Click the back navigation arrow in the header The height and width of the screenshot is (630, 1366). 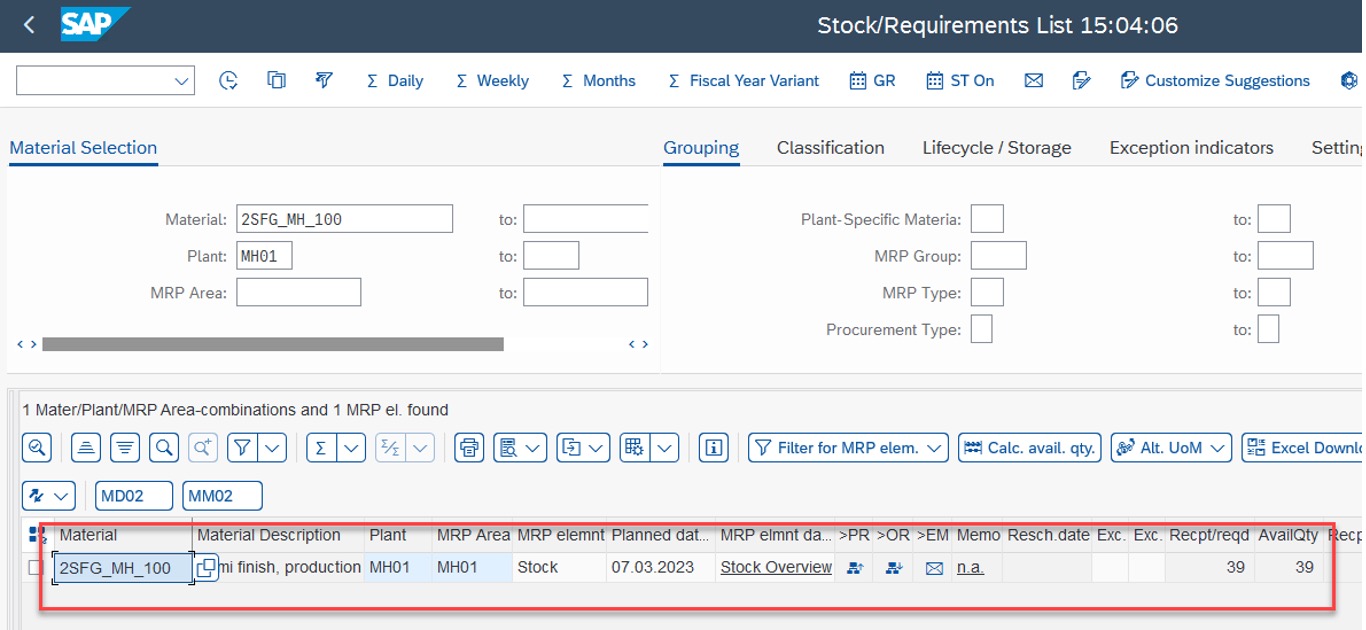pyautogui.click(x=27, y=25)
